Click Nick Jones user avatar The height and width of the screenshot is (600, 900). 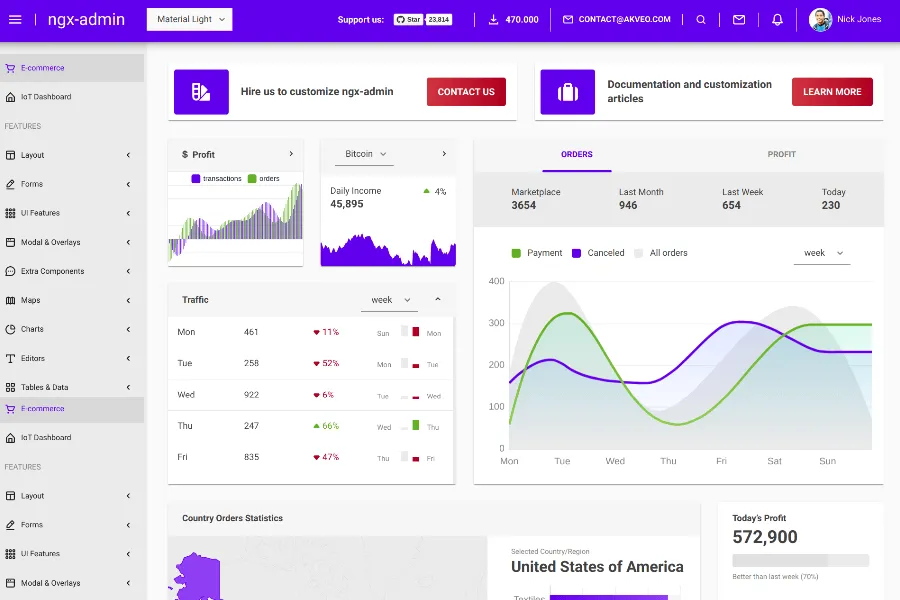click(x=820, y=19)
